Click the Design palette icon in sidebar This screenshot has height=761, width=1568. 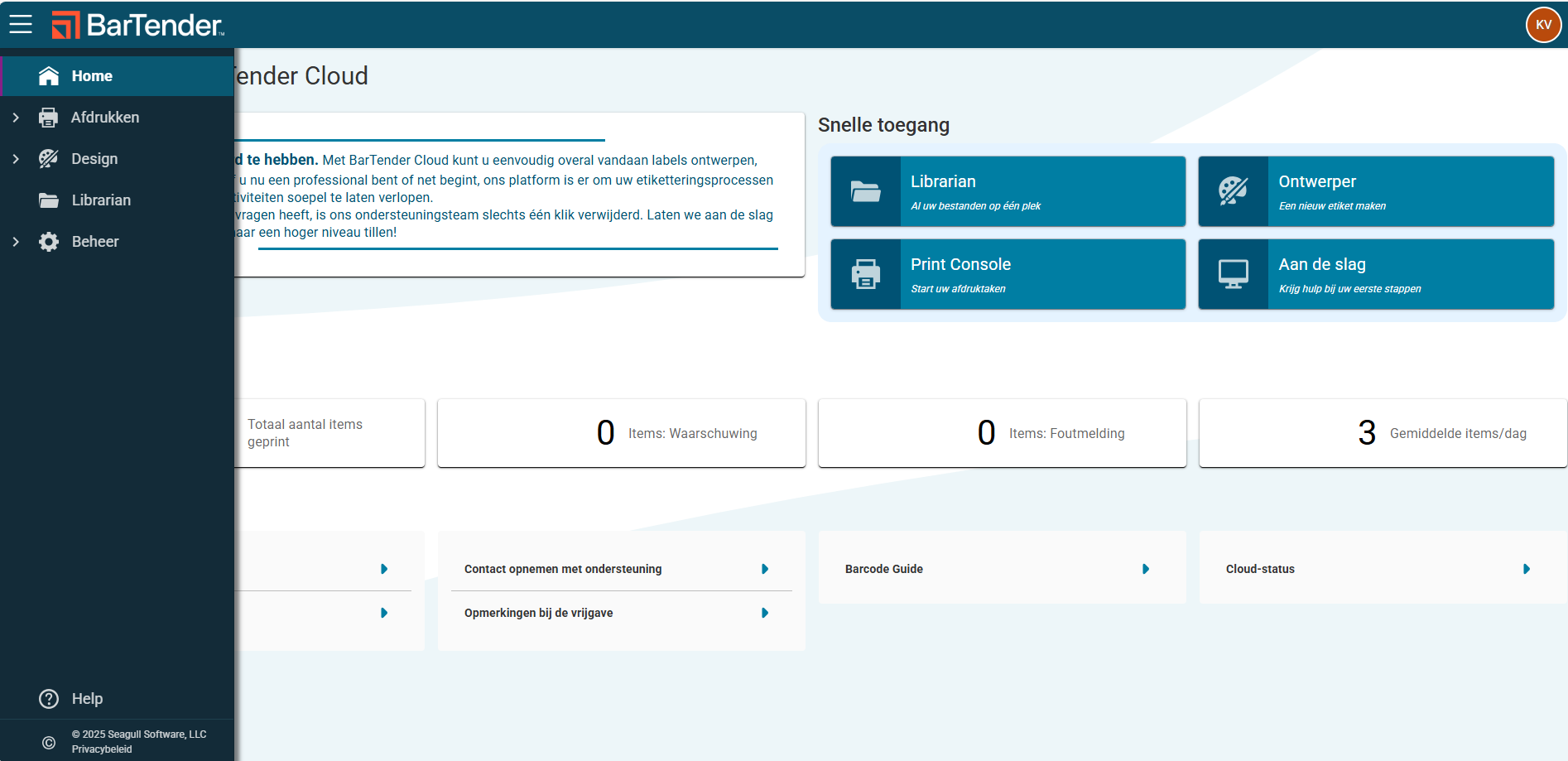pos(49,159)
